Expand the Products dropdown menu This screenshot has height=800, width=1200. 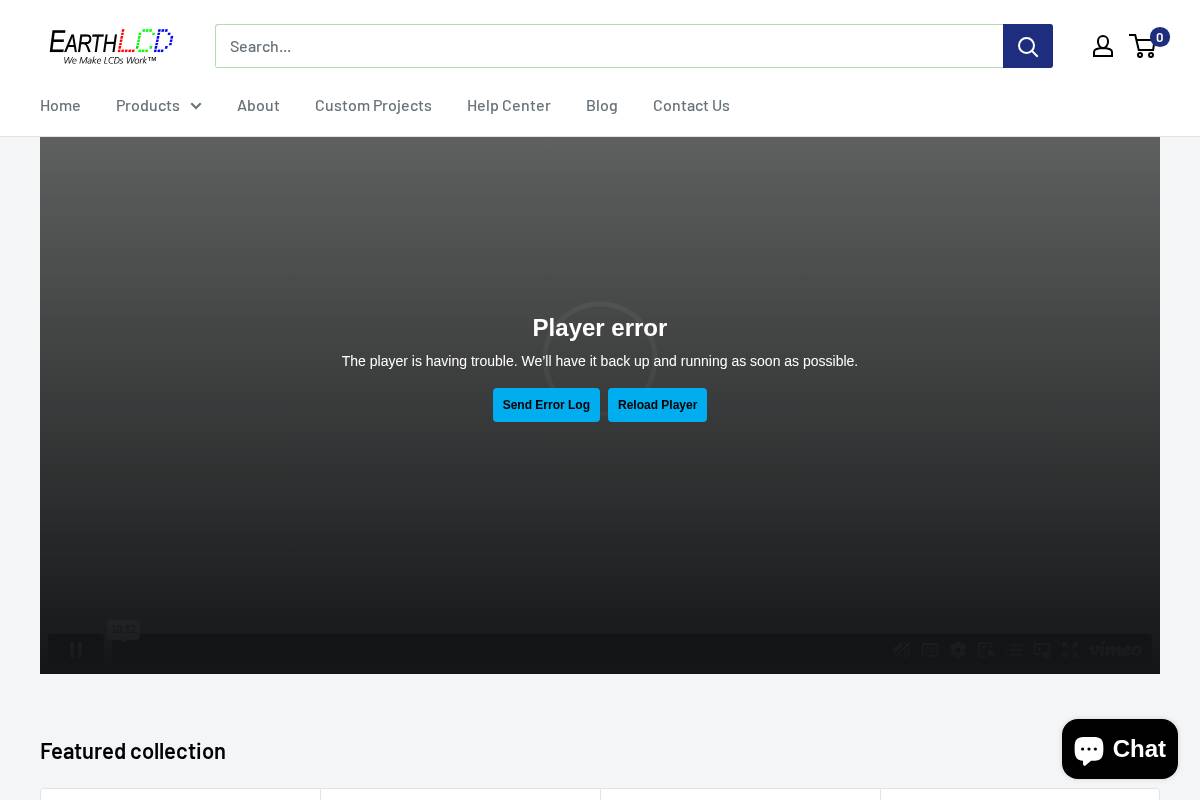(x=159, y=105)
